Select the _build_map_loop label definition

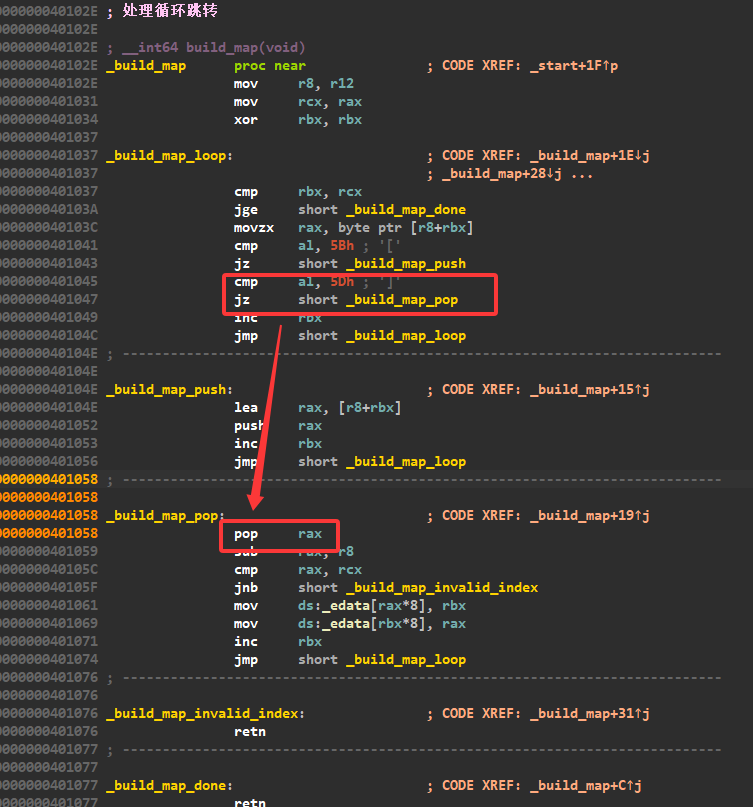[x=169, y=156]
